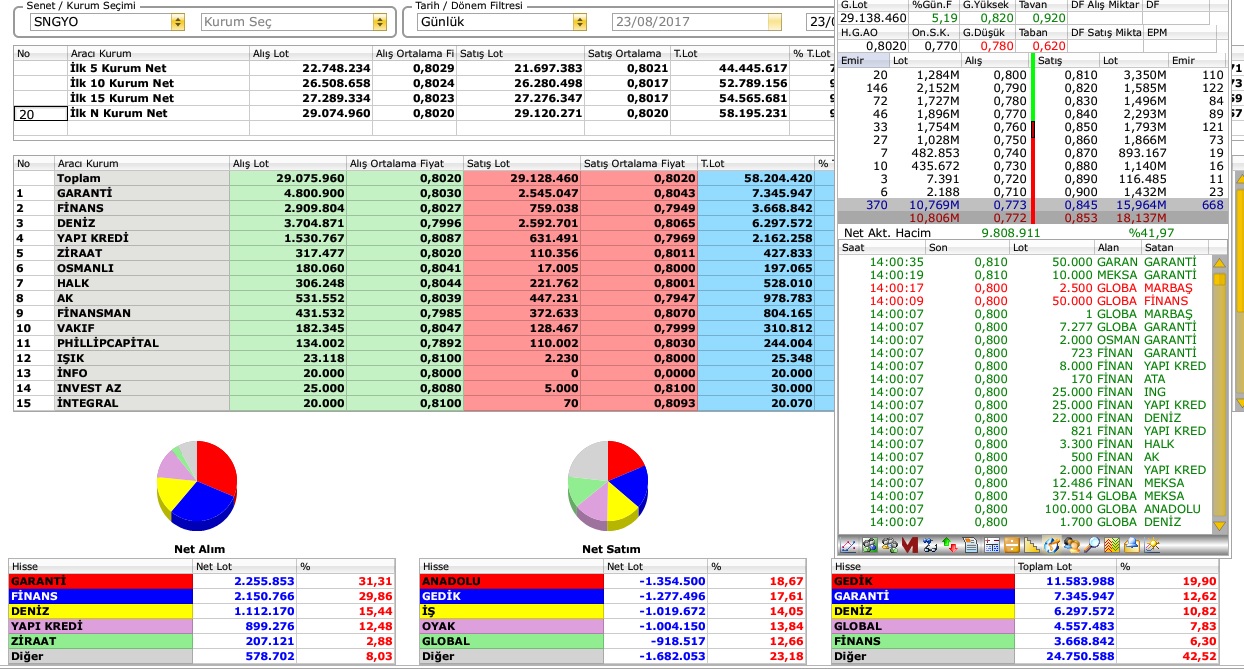
Task: Select red GEDİK row in Toplam Lot legend
Action: (x=1026, y=581)
